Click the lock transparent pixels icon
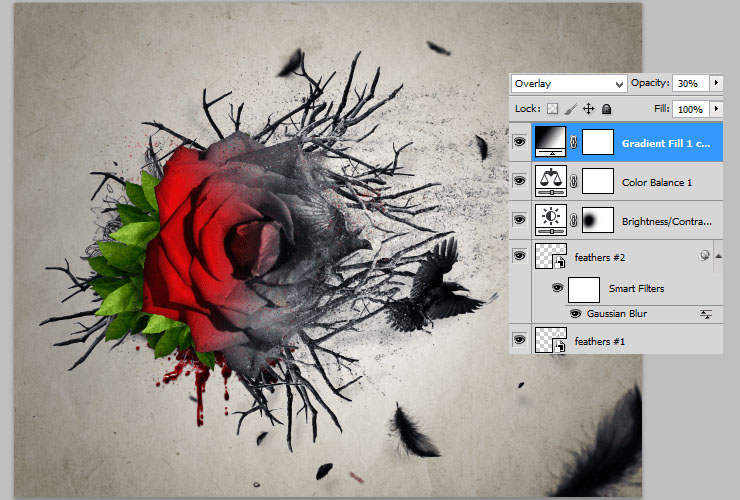The height and width of the screenshot is (500, 740). pyautogui.click(x=552, y=108)
